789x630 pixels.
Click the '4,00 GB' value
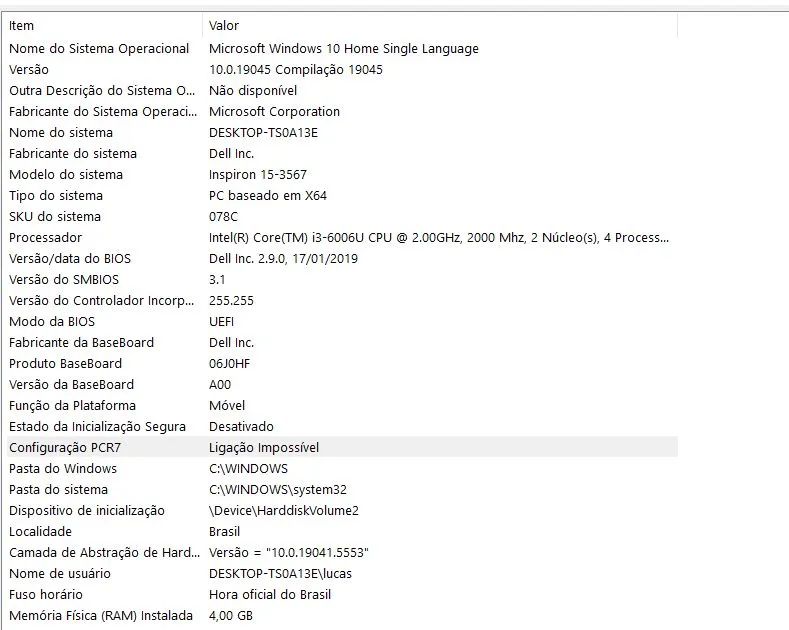click(231, 616)
